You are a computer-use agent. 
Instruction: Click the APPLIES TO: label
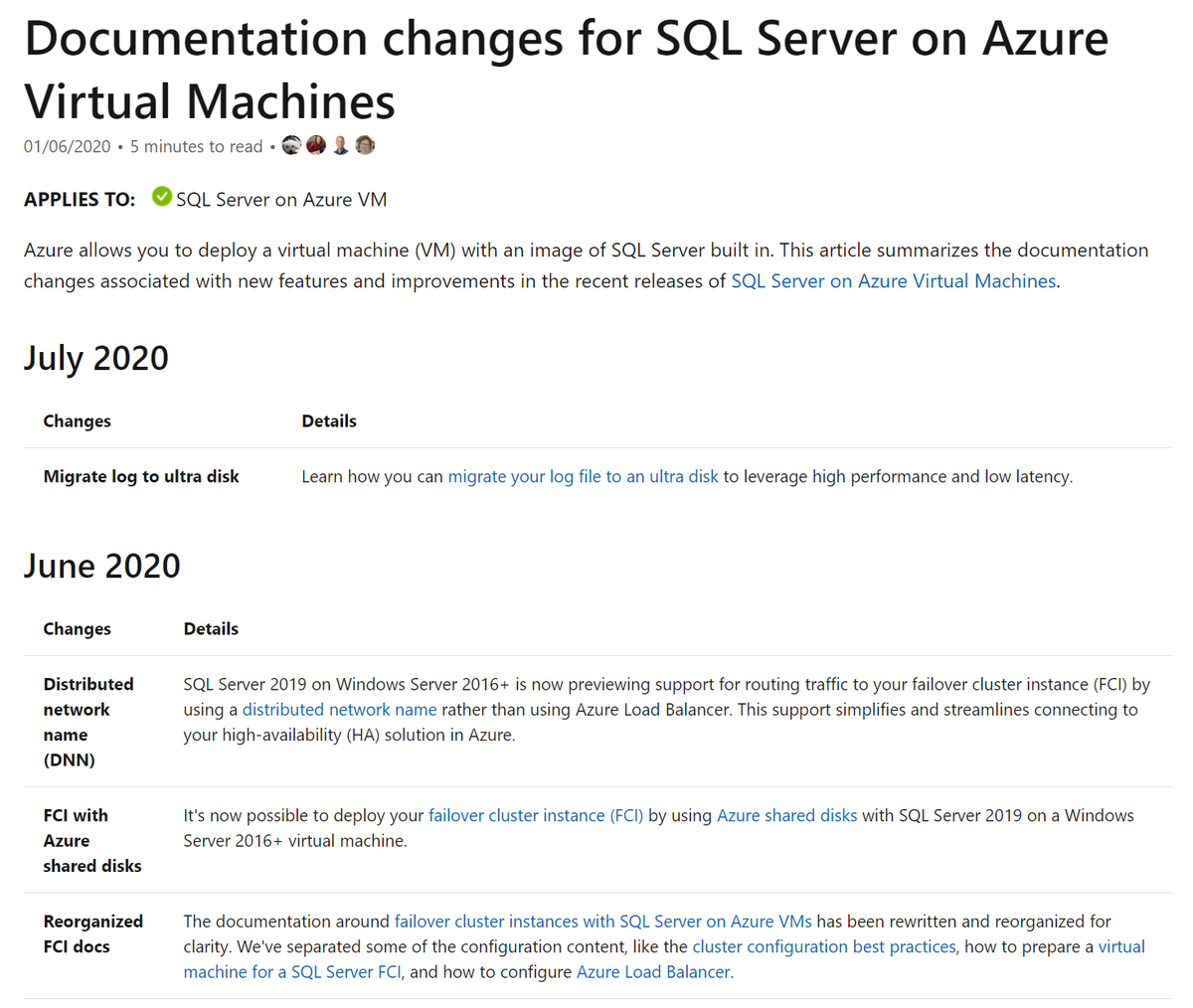[80, 199]
